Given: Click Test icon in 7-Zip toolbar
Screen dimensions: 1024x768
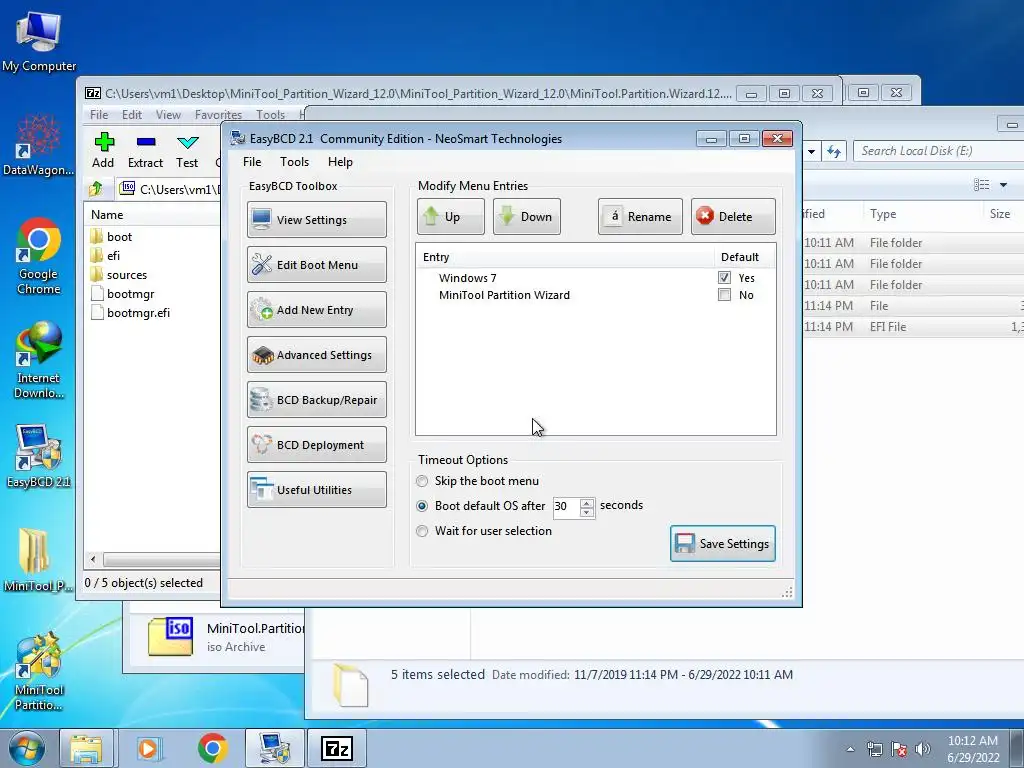Looking at the screenshot, I should [187, 151].
